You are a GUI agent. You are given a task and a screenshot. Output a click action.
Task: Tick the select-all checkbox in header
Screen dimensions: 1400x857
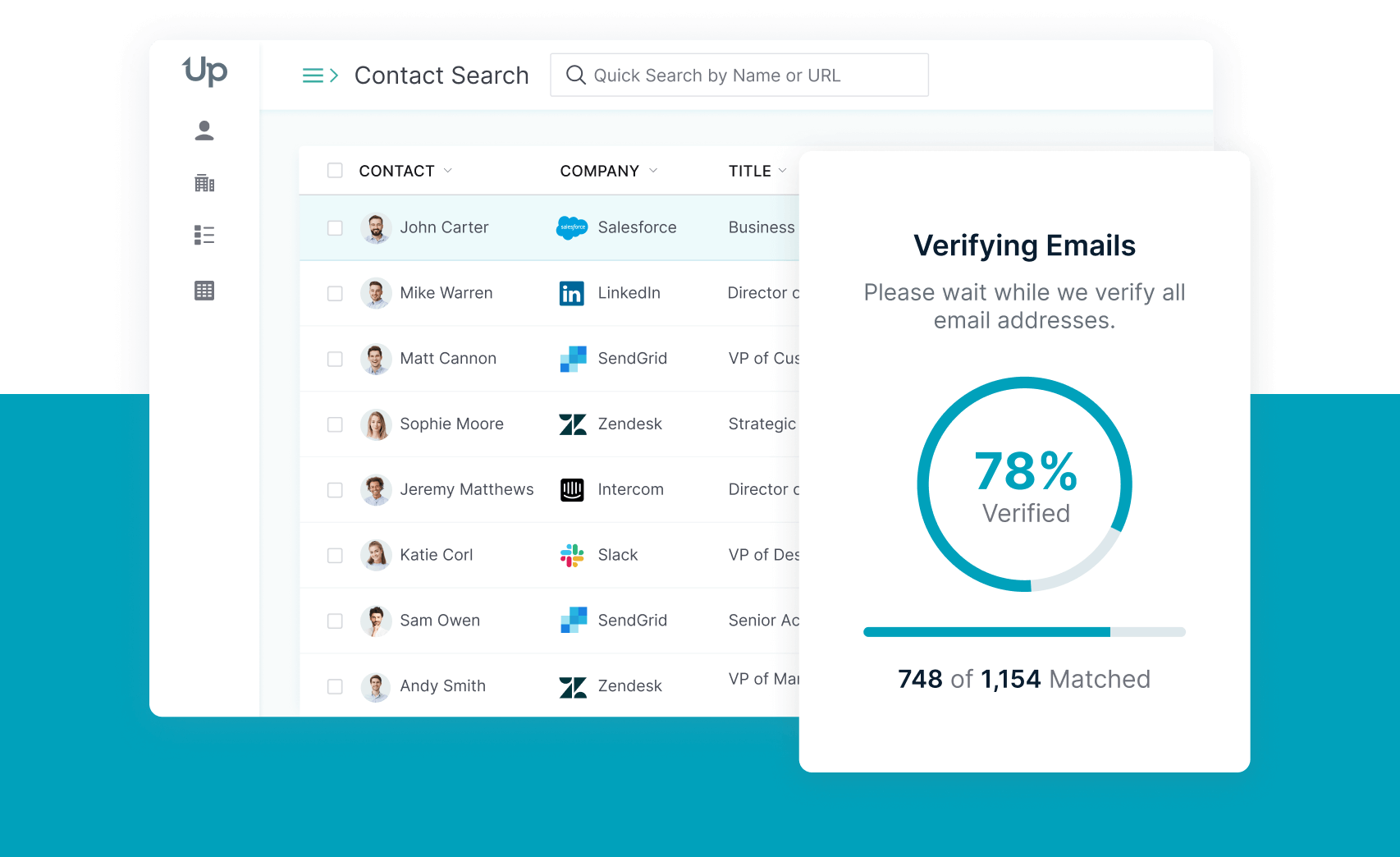point(335,171)
